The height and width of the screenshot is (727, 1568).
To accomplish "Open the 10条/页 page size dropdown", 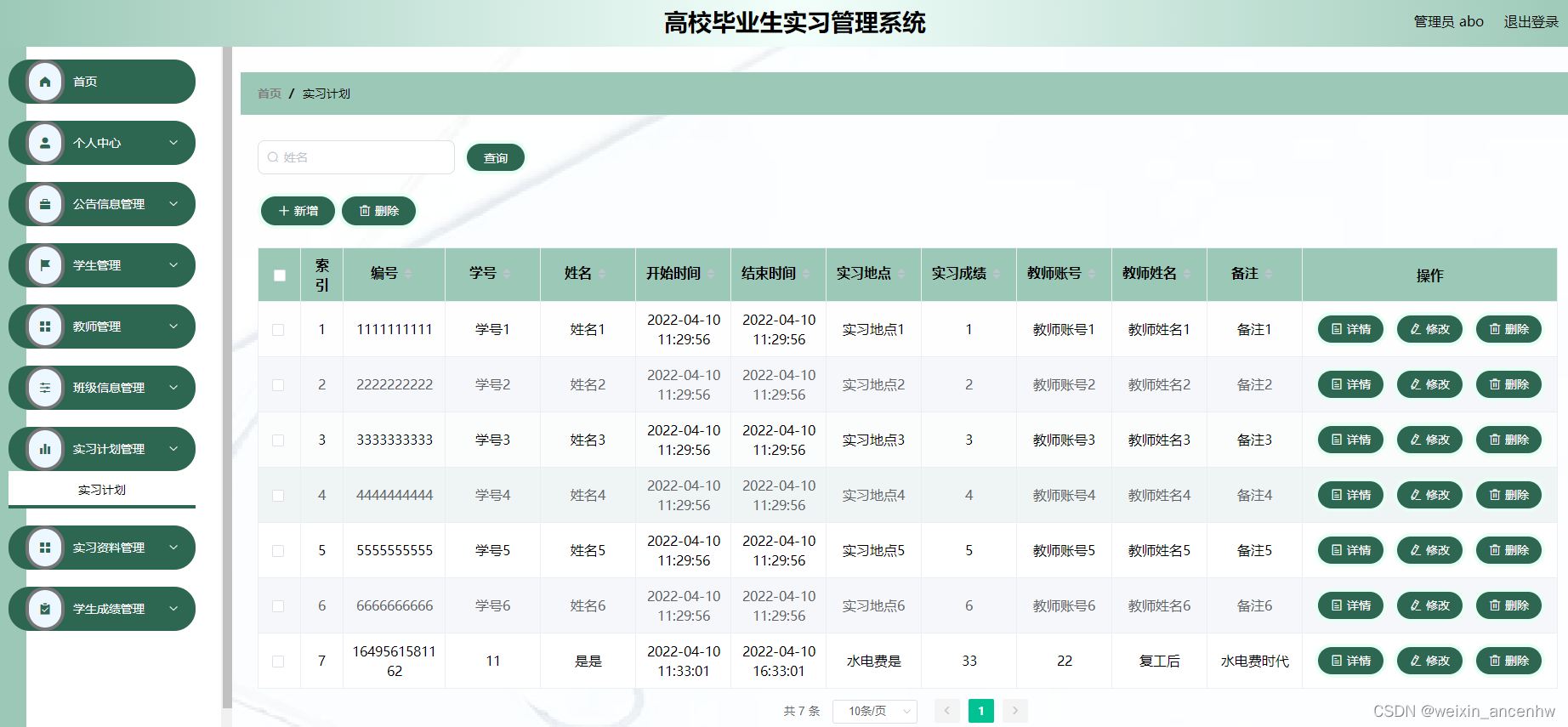I will click(x=875, y=711).
